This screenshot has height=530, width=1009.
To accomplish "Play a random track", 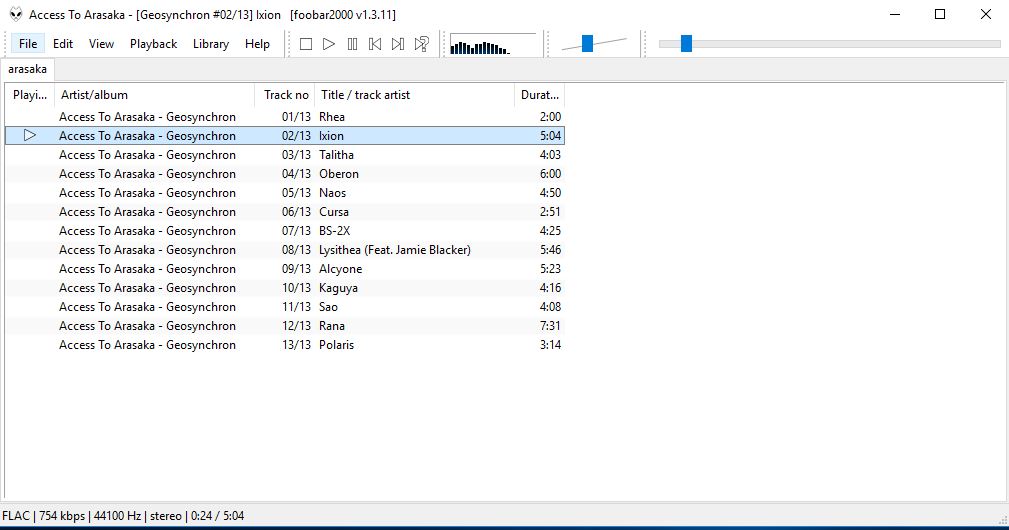I will [421, 44].
